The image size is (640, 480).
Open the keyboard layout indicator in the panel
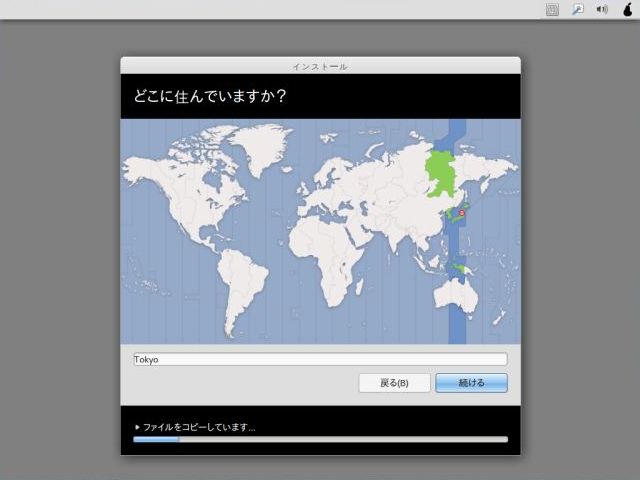point(552,9)
